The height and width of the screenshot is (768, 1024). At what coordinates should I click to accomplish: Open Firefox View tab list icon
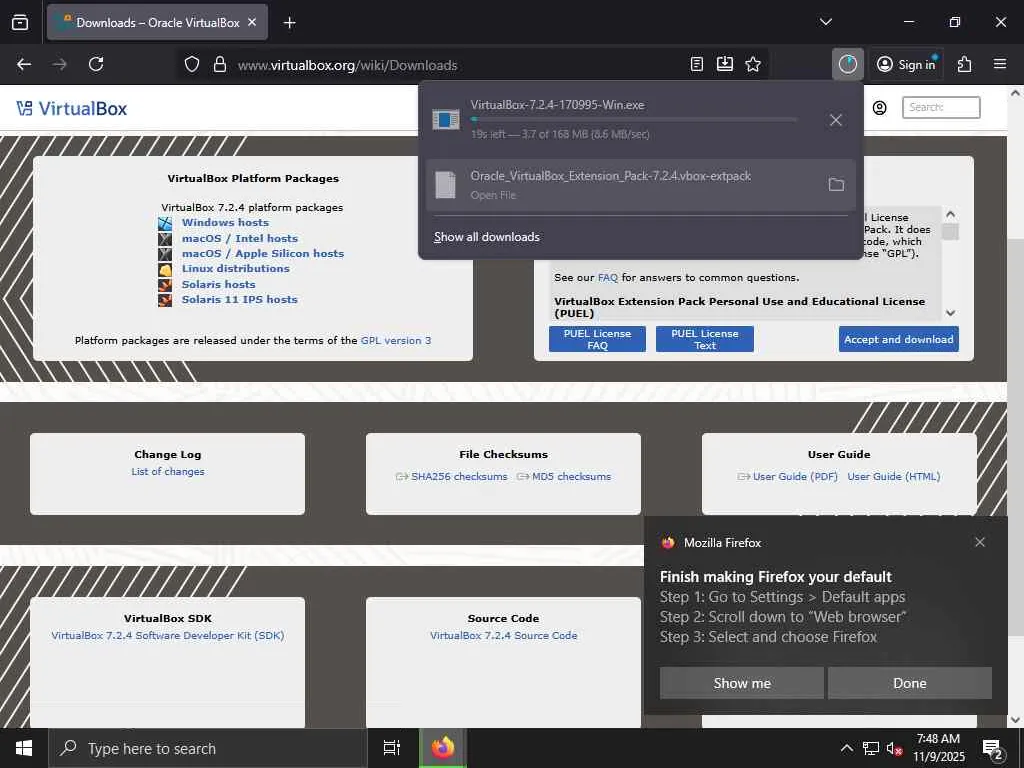coord(20,22)
